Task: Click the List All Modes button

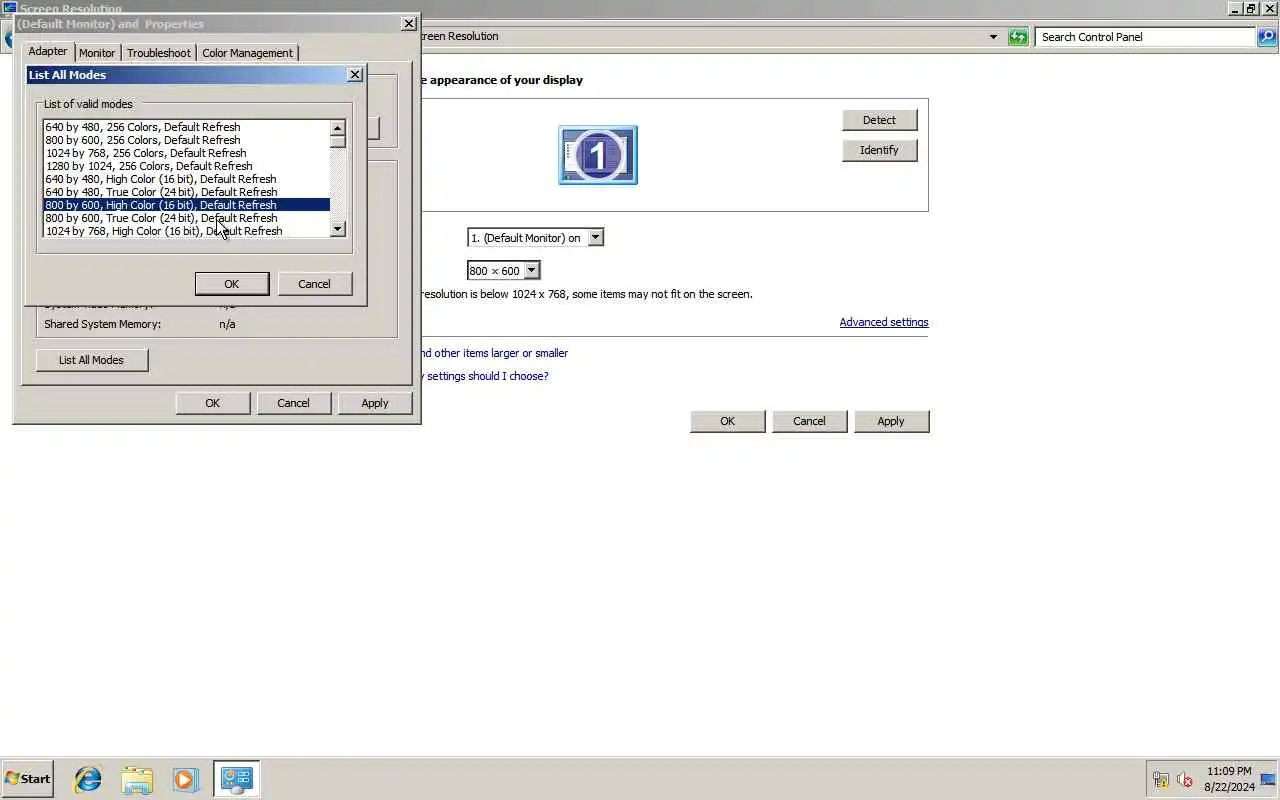Action: coord(91,360)
